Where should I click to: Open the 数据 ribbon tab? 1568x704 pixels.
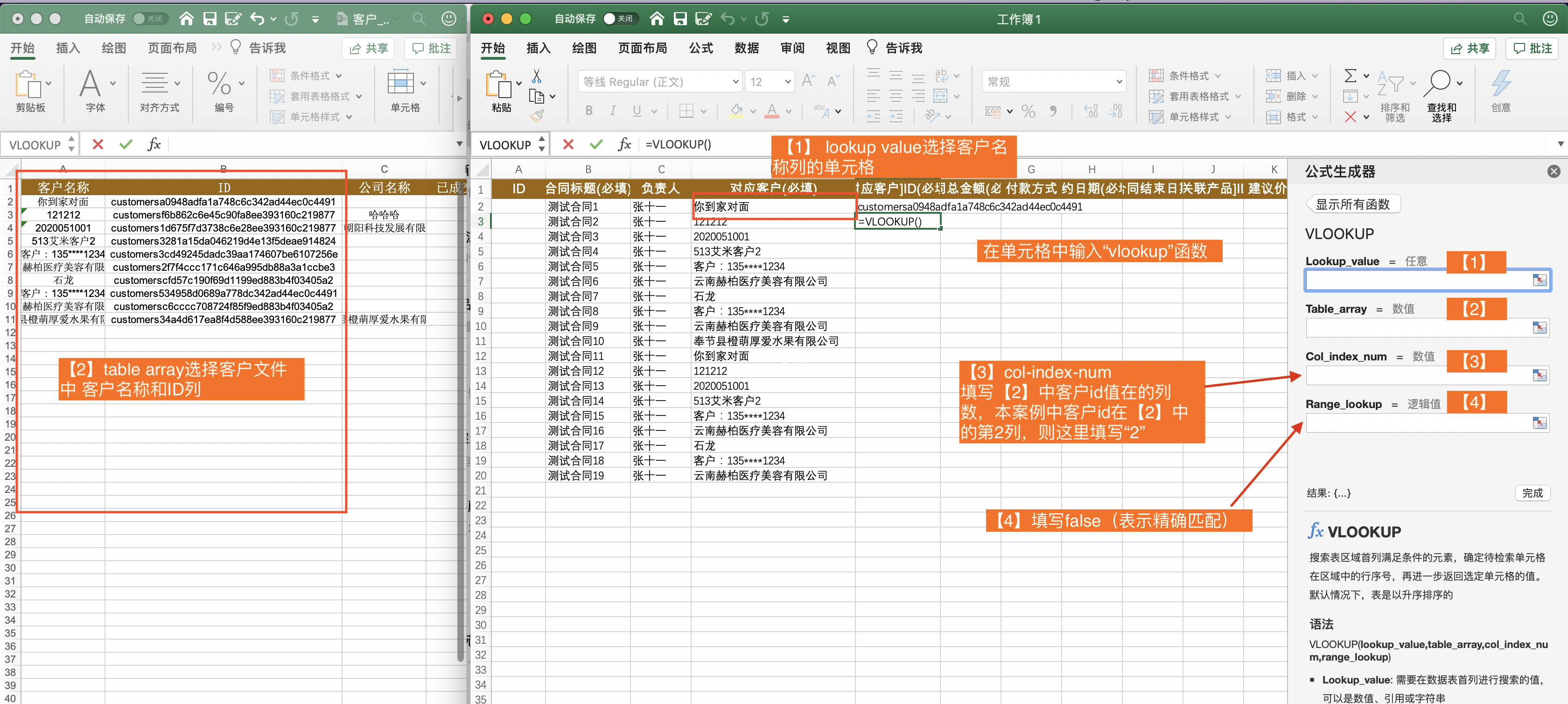[x=746, y=48]
